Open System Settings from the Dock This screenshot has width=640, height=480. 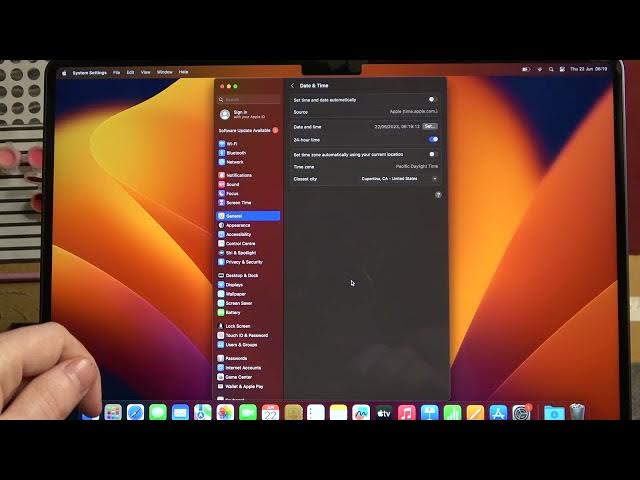pyautogui.click(x=521, y=413)
